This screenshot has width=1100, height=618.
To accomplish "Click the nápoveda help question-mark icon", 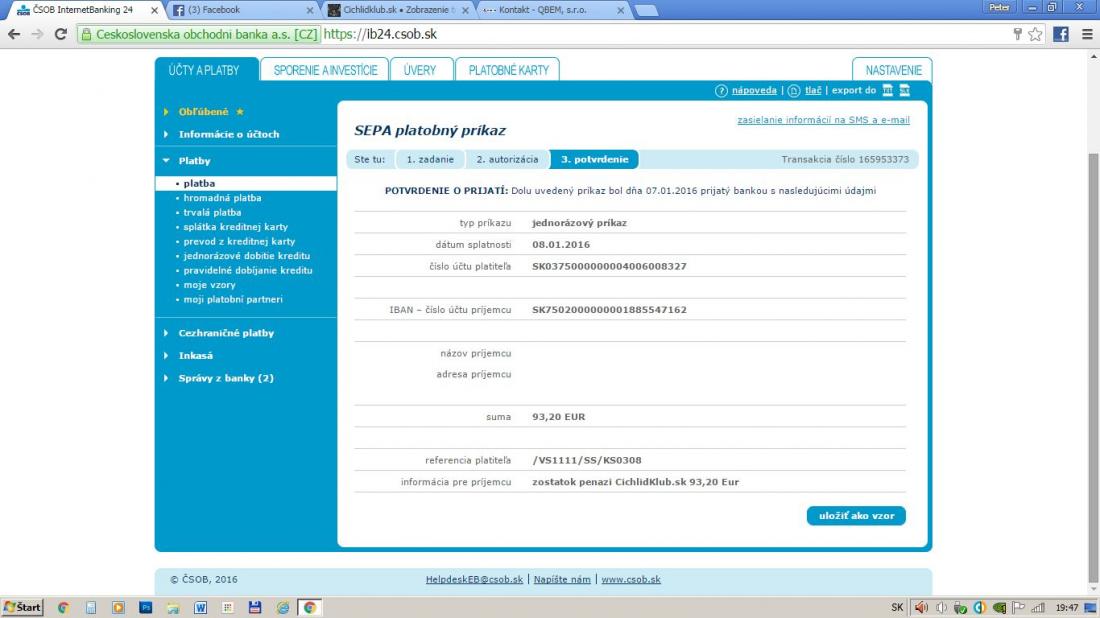I will (721, 90).
